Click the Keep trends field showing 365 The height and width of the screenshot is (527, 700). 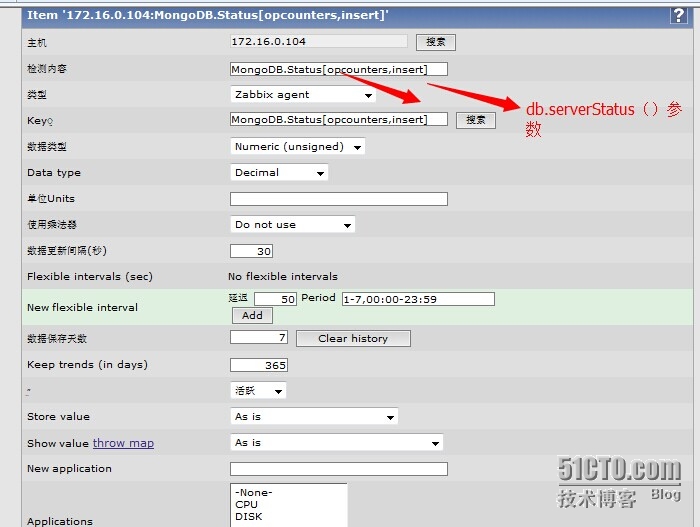tap(259, 365)
